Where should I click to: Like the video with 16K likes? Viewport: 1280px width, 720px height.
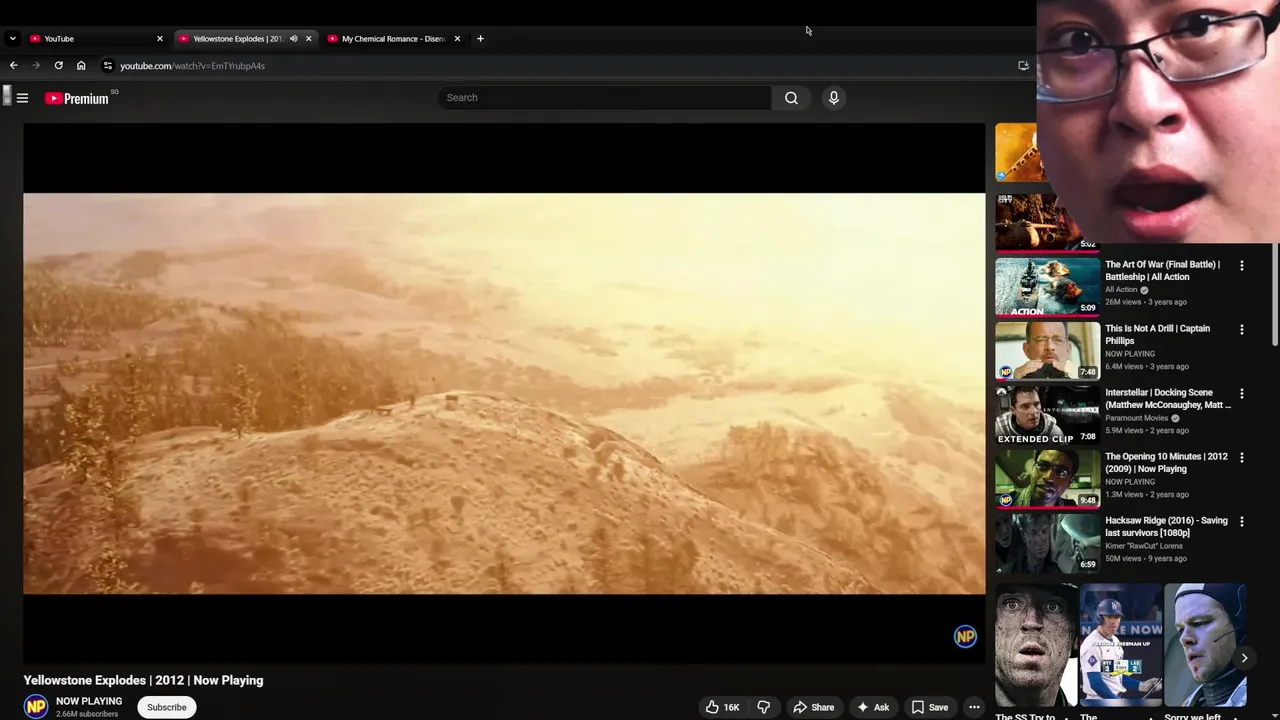click(722, 707)
